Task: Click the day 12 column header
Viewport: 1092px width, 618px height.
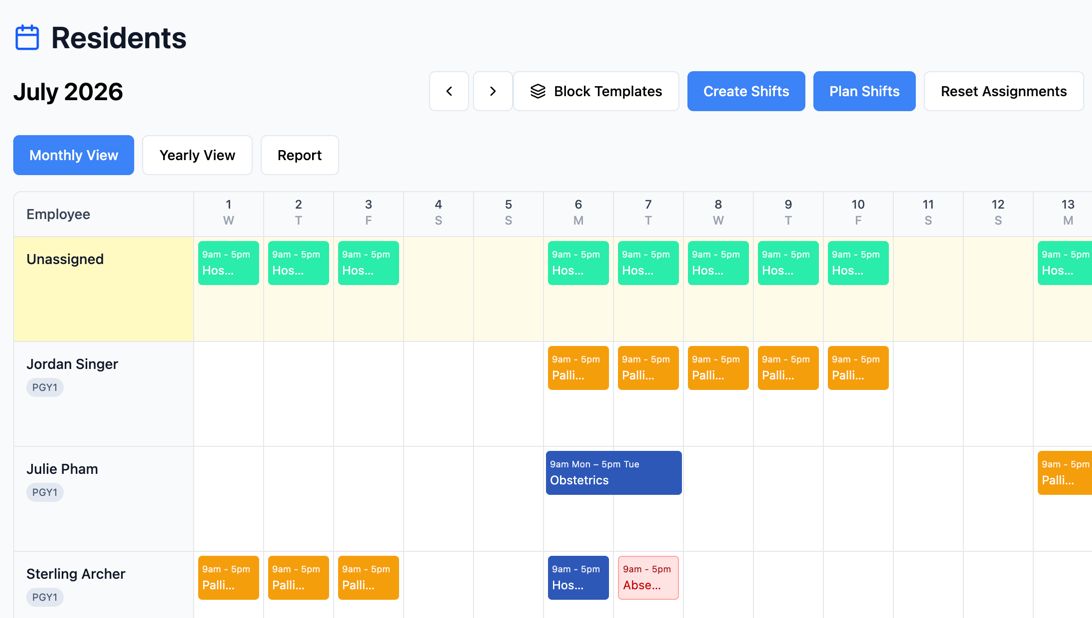Action: point(998,213)
